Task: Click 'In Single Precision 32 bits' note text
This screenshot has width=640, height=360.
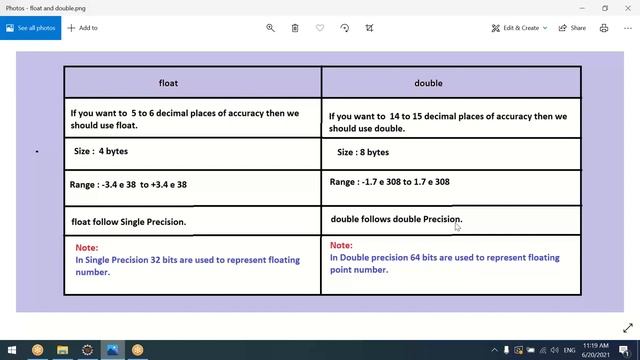Action: click(188, 266)
